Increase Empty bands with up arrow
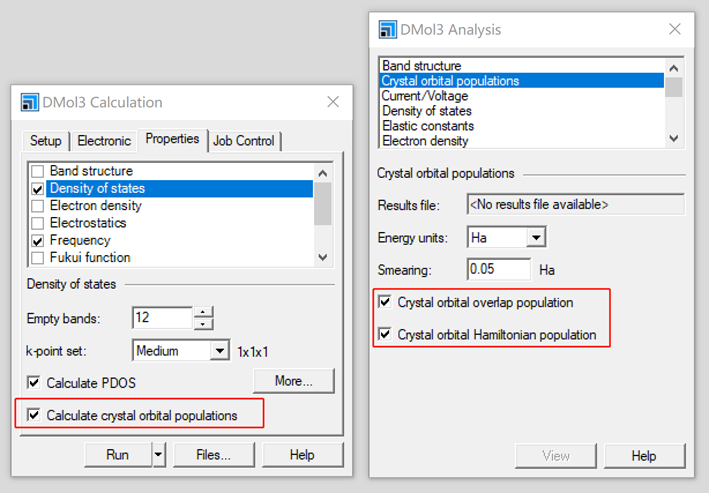This screenshot has height=493, width=709. tap(203, 313)
